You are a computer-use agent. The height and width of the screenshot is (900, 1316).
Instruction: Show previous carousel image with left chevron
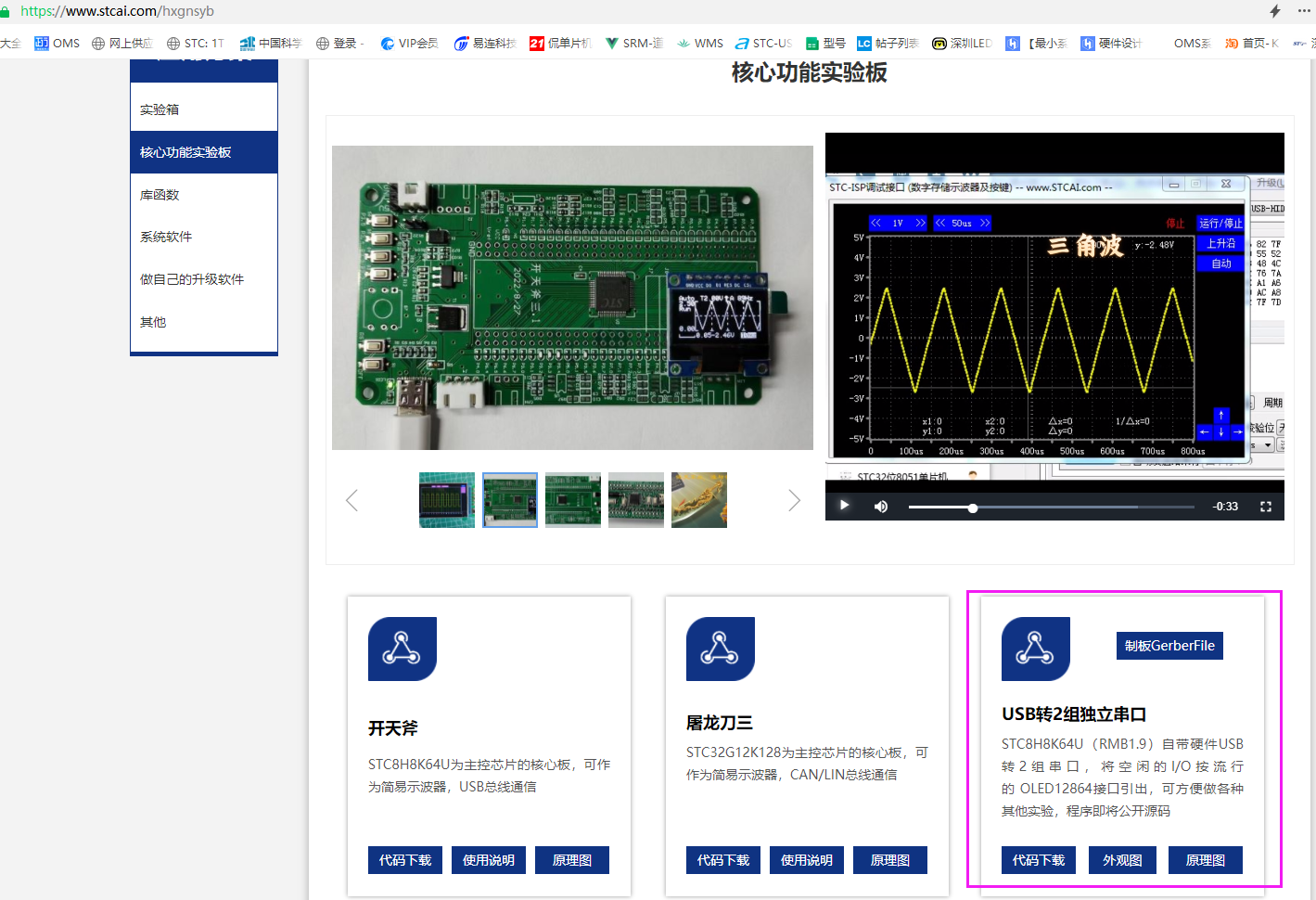point(351,501)
